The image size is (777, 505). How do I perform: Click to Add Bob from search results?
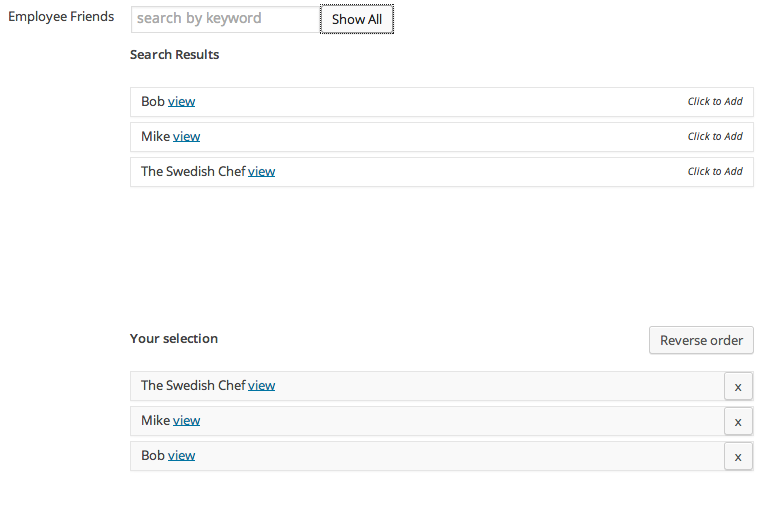tap(715, 102)
